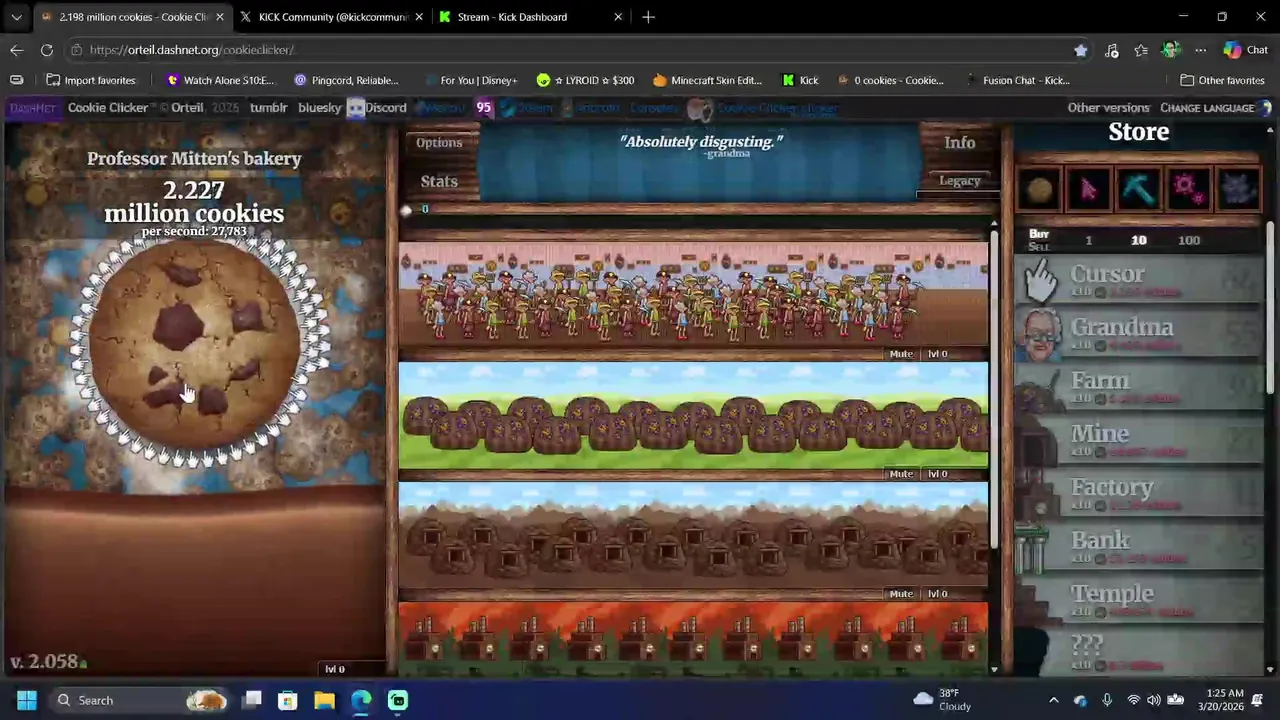Click the big chocolate chip cookie
This screenshot has width=1280, height=720.
click(194, 344)
